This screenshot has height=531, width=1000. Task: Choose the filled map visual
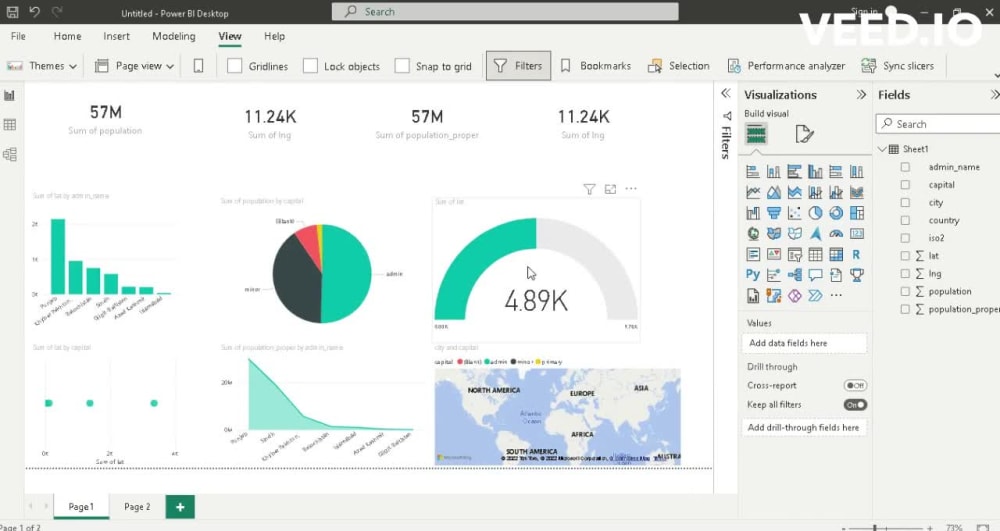(x=774, y=234)
